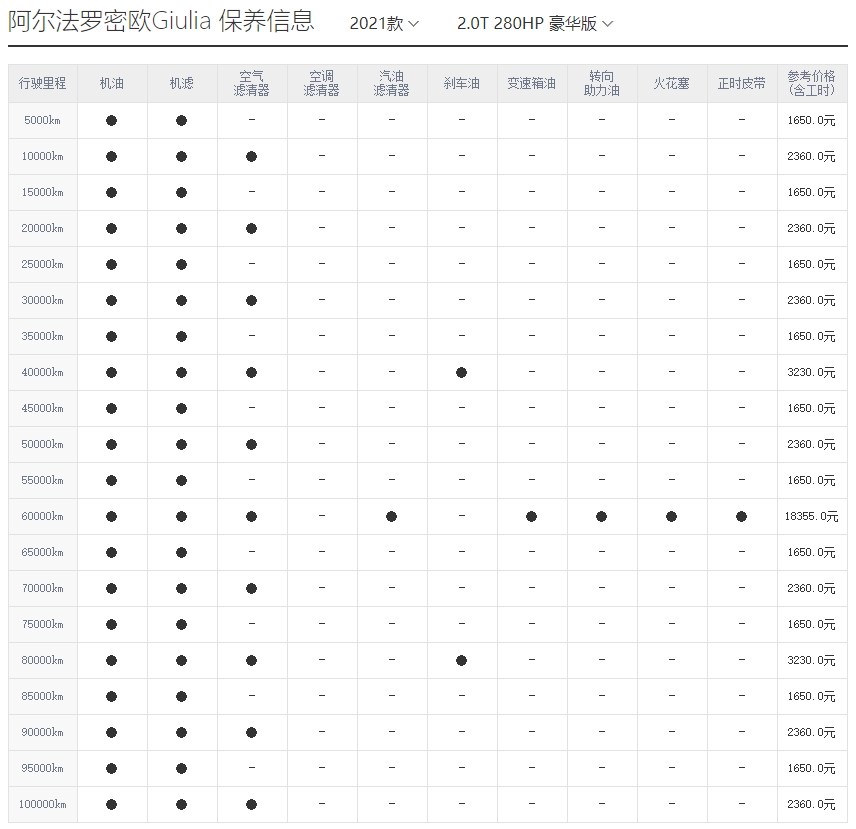Select the 5000km mileage row label

(x=43, y=121)
